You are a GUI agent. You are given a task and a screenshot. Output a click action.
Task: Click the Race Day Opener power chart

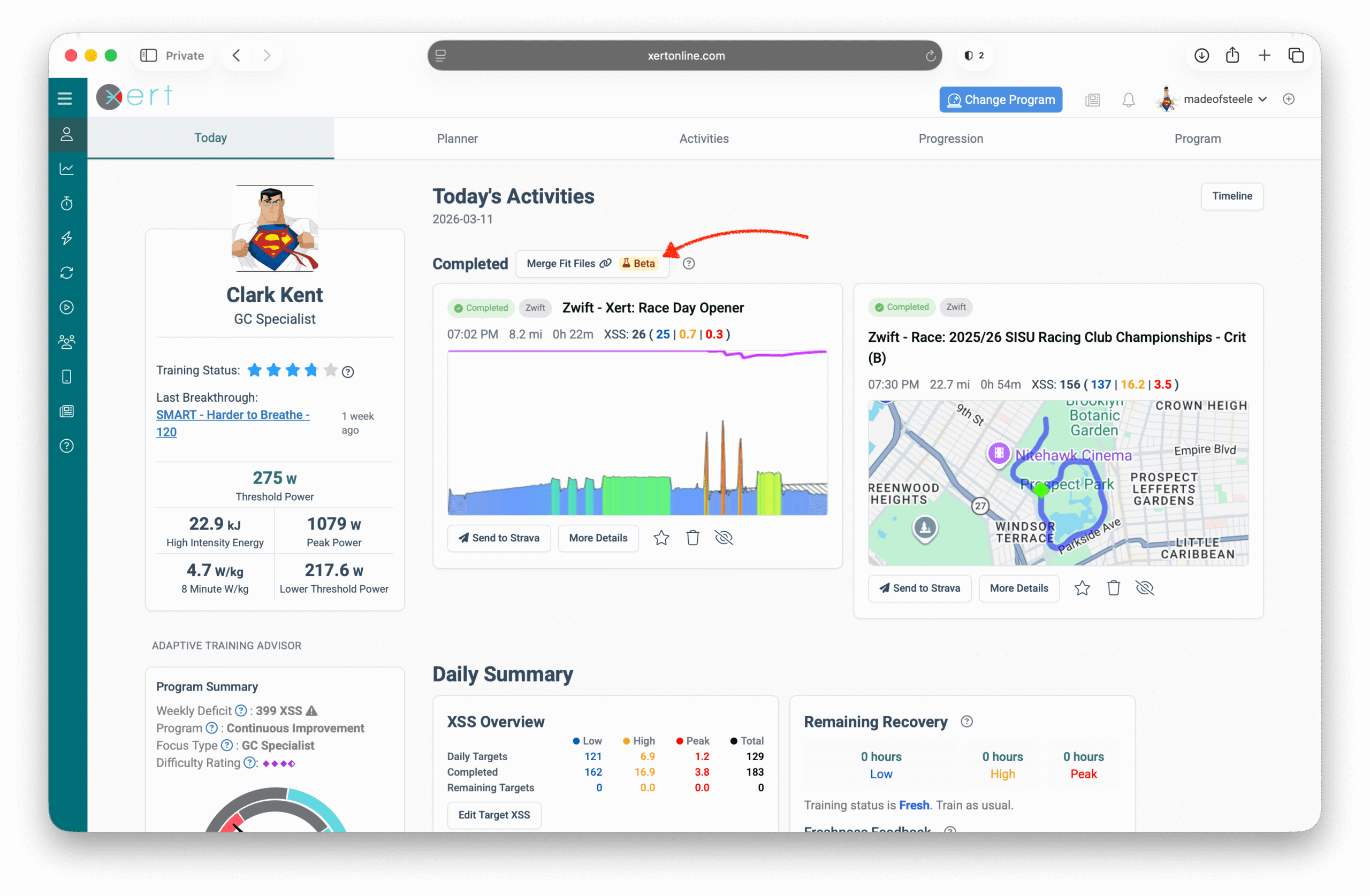coord(637,432)
